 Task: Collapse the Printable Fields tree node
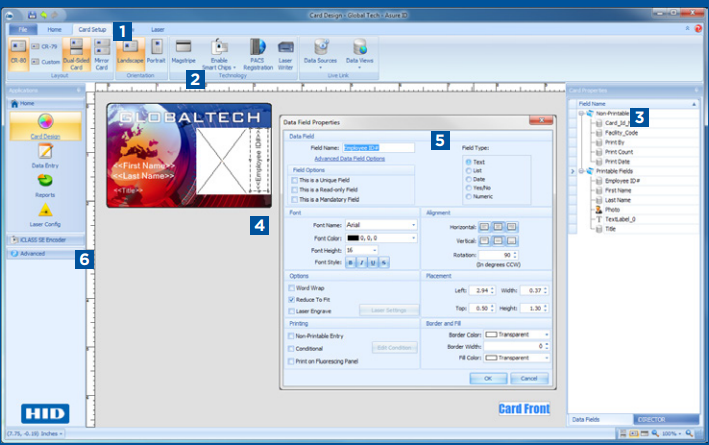pos(580,171)
